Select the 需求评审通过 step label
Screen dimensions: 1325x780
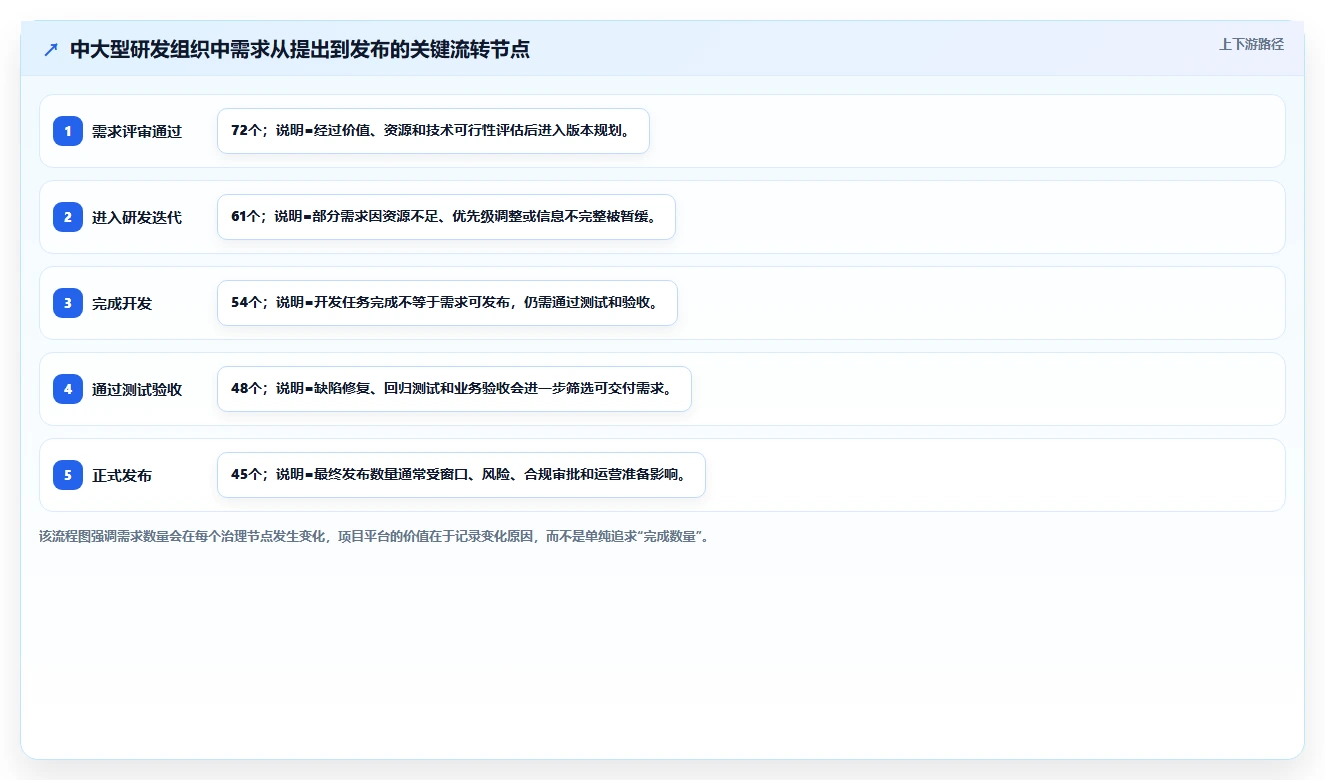click(x=137, y=132)
